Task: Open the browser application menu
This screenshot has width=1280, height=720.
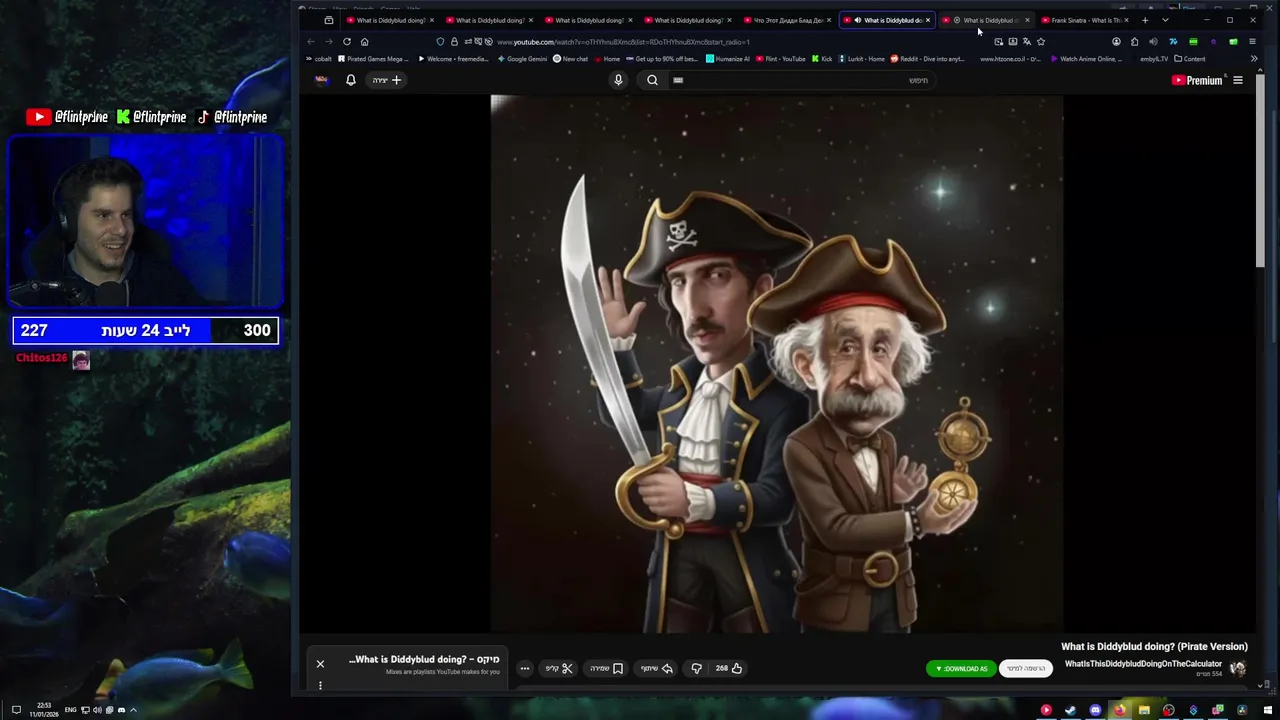Action: coord(1252,41)
